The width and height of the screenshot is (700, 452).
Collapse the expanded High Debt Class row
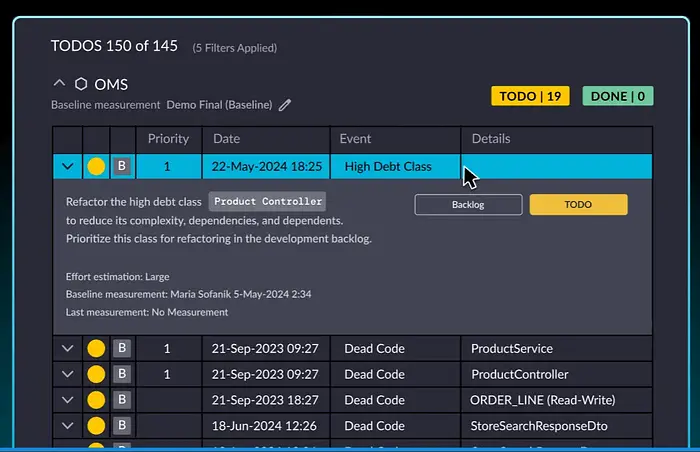point(67,167)
